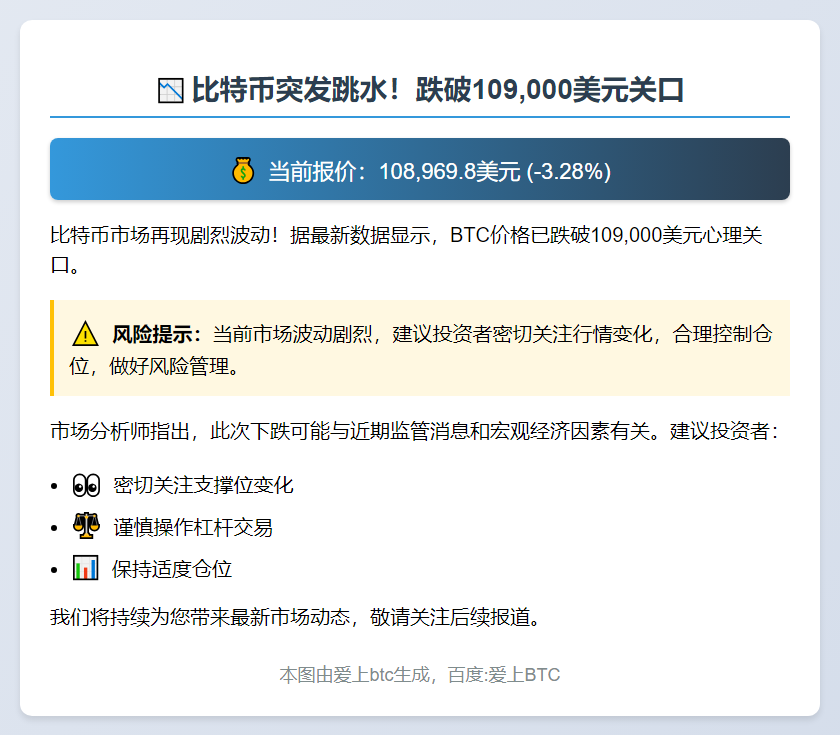Select the money bag icon in the price banner

pyautogui.click(x=243, y=169)
